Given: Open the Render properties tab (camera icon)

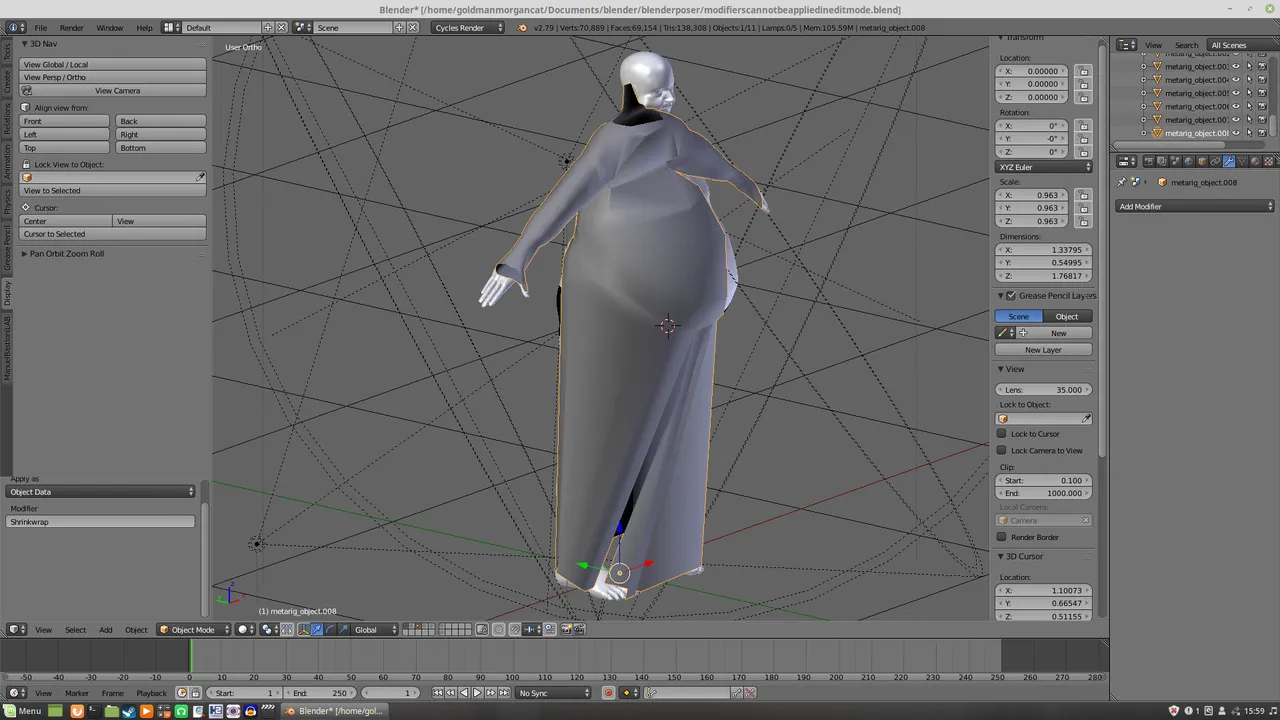Looking at the screenshot, I should [x=1149, y=161].
